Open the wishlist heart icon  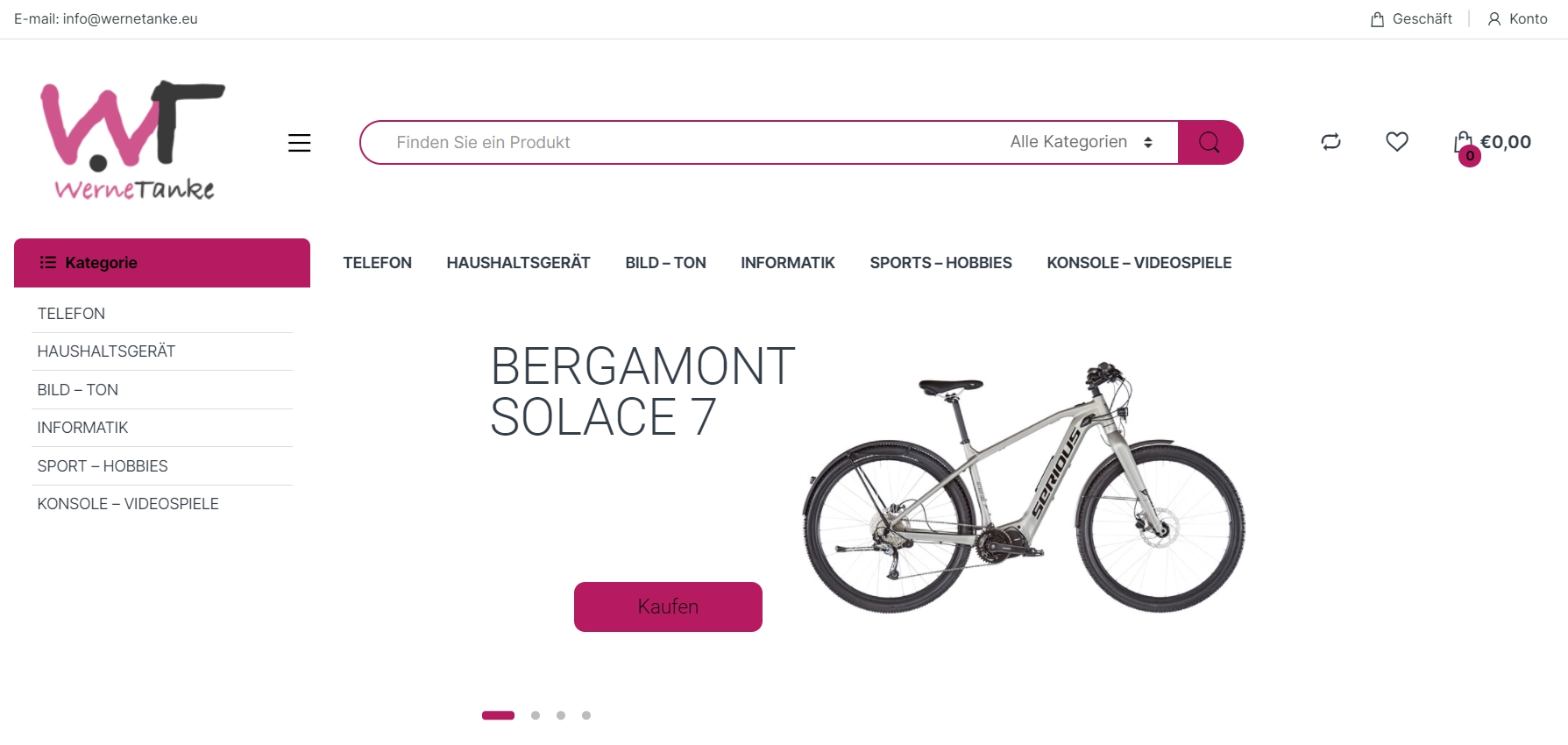[1397, 141]
